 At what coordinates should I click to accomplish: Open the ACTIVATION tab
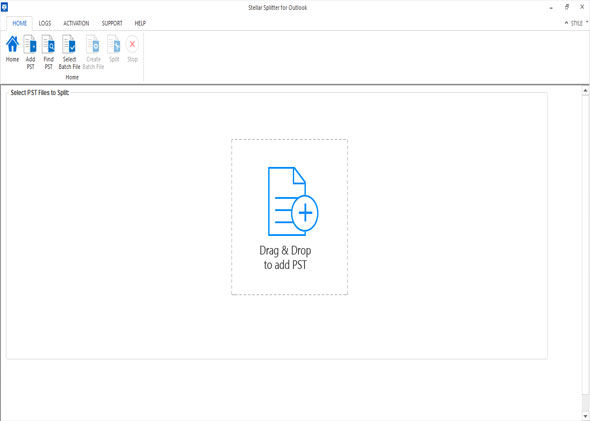coord(76,23)
